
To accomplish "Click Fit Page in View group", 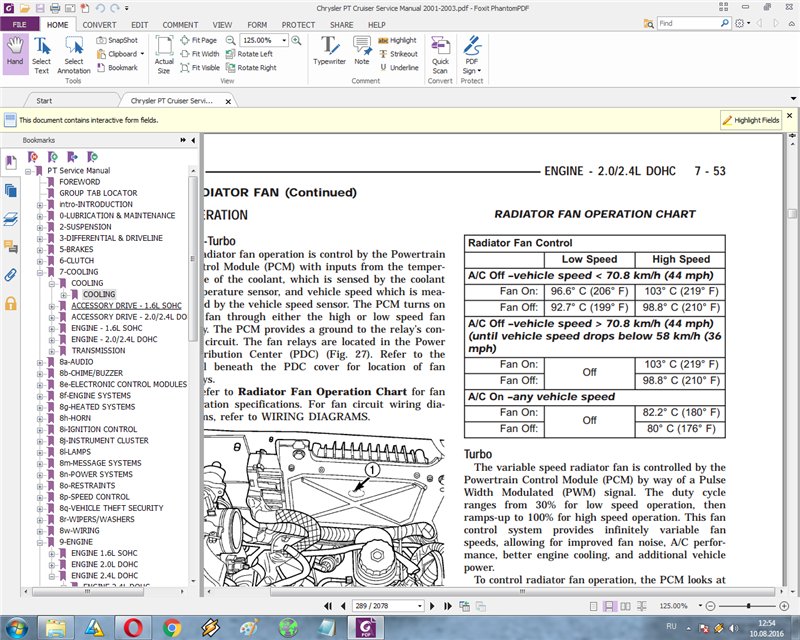I will [198, 40].
